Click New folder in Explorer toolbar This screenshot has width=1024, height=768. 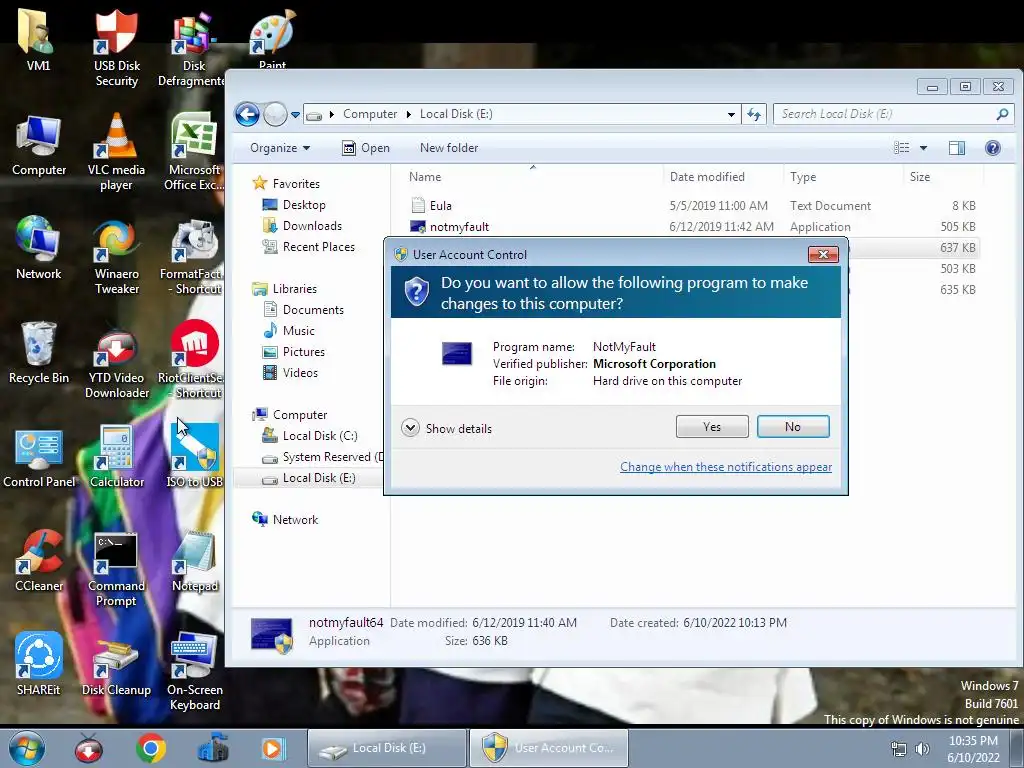pos(449,148)
